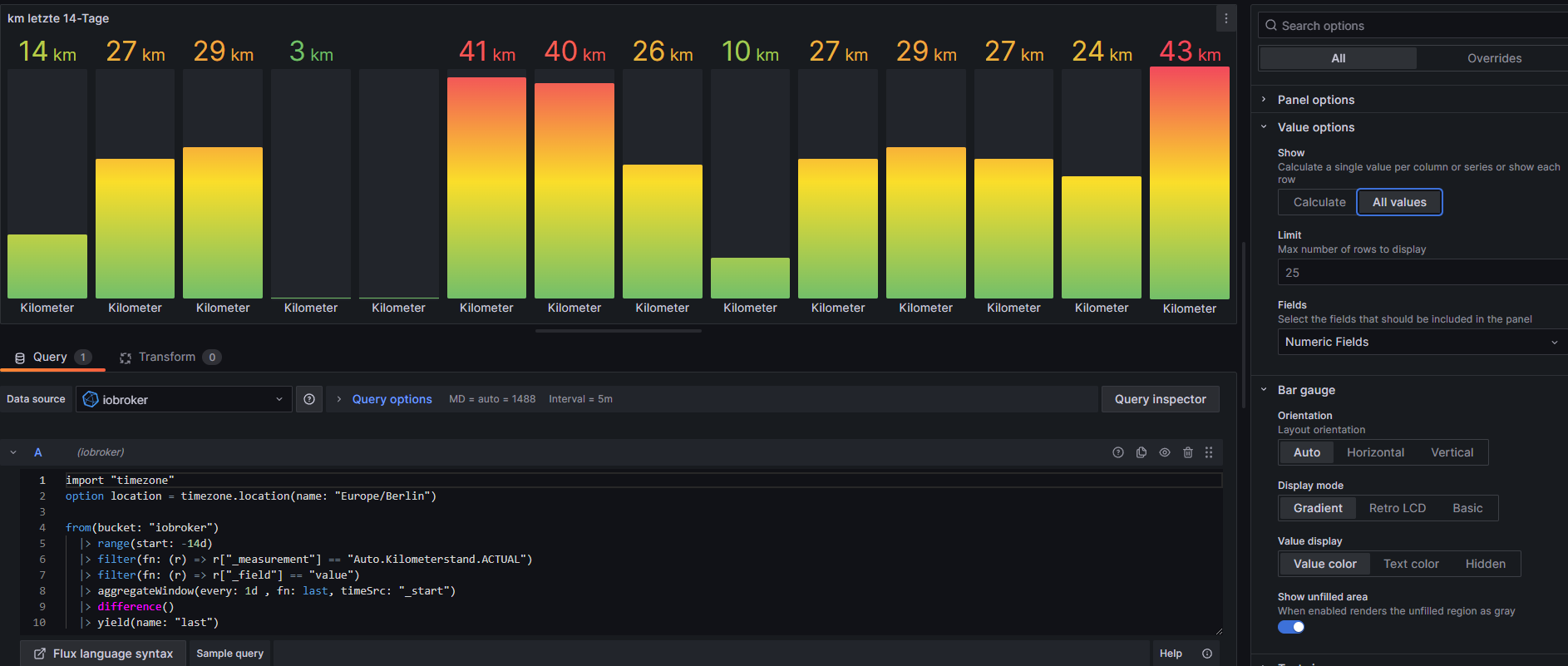1568x666 pixels.
Task: Select the All options tab
Action: tap(1339, 58)
